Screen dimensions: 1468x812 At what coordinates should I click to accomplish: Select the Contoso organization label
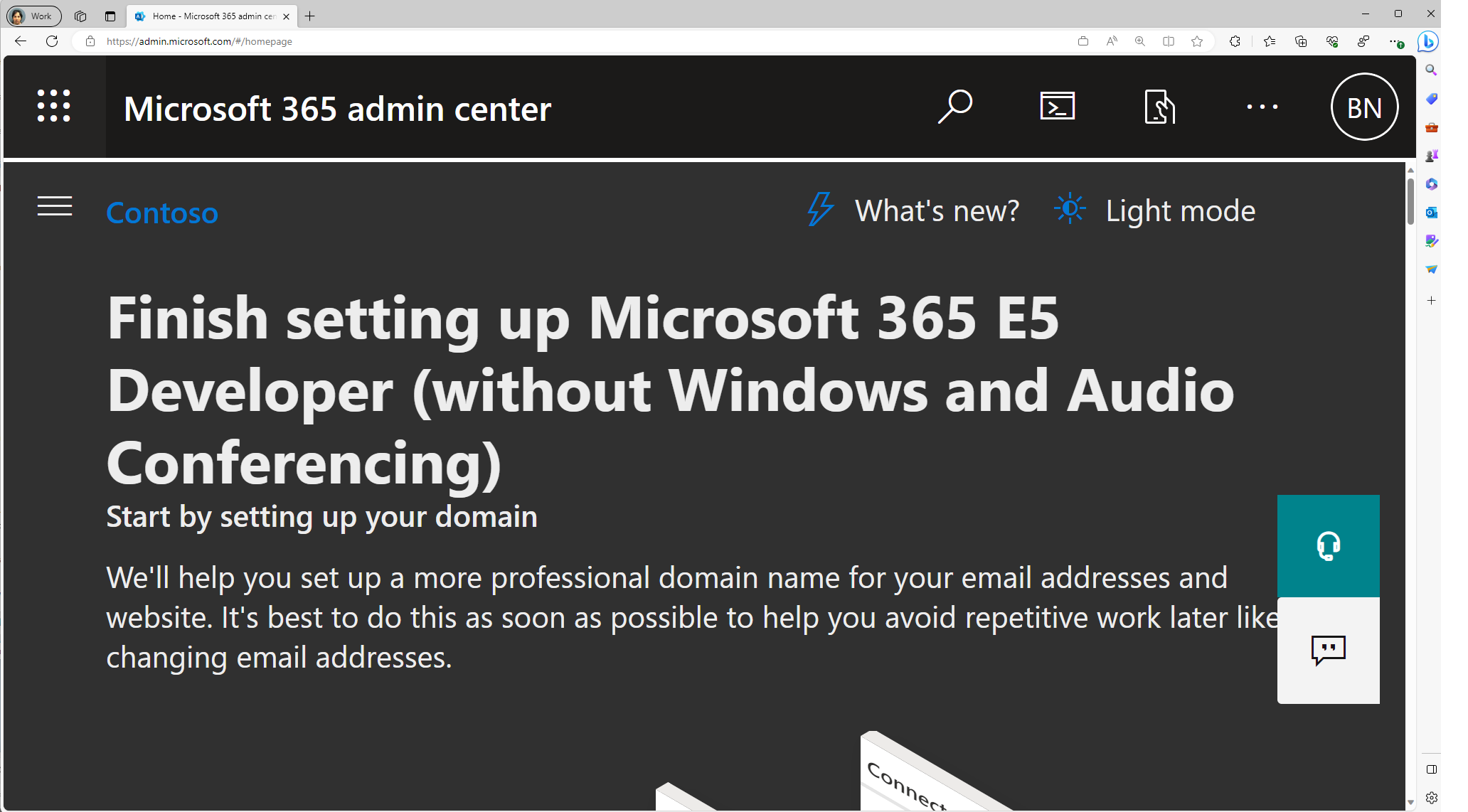(x=163, y=211)
